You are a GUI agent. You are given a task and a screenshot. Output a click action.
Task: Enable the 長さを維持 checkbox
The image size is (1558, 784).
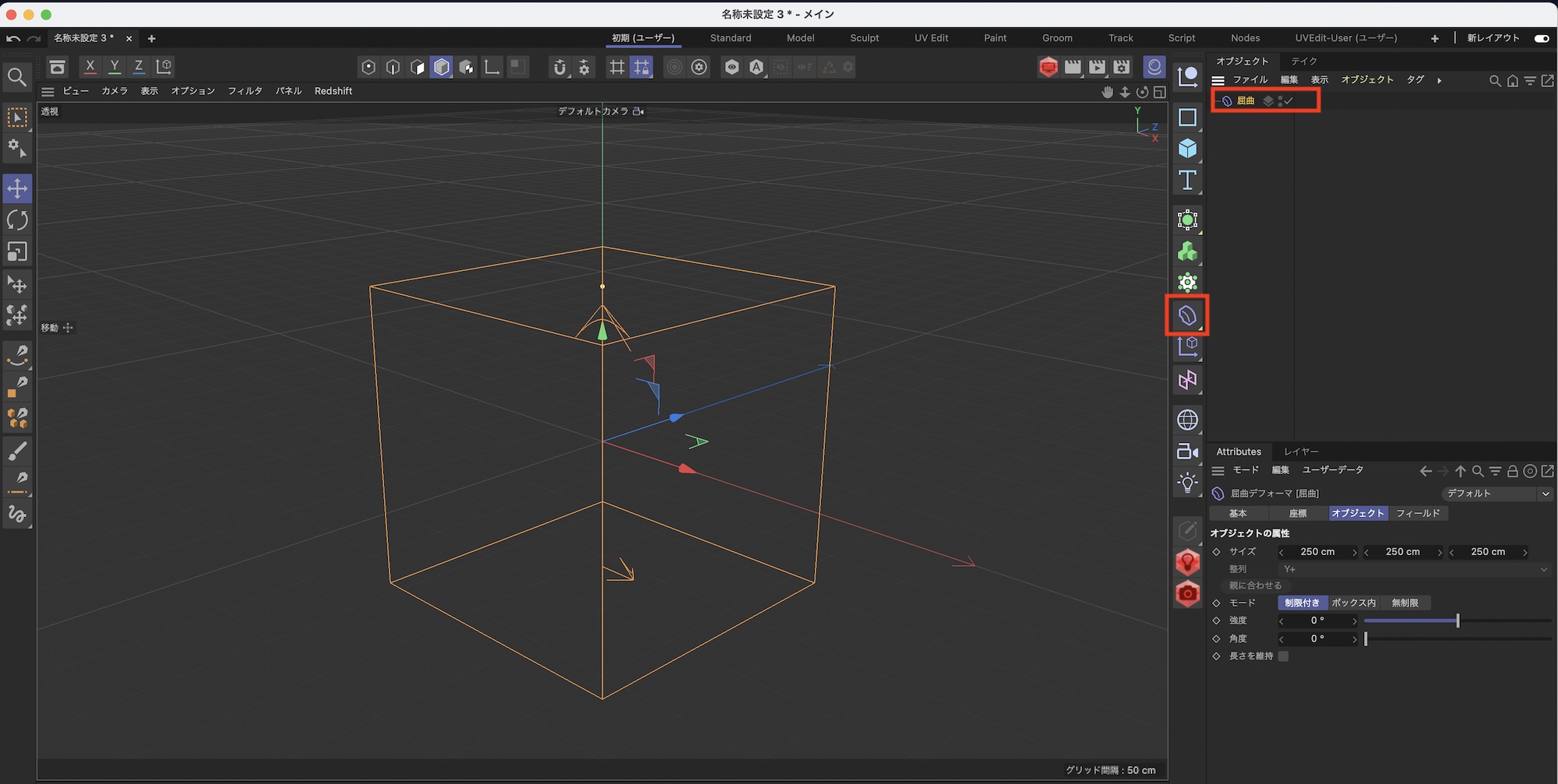[1283, 656]
